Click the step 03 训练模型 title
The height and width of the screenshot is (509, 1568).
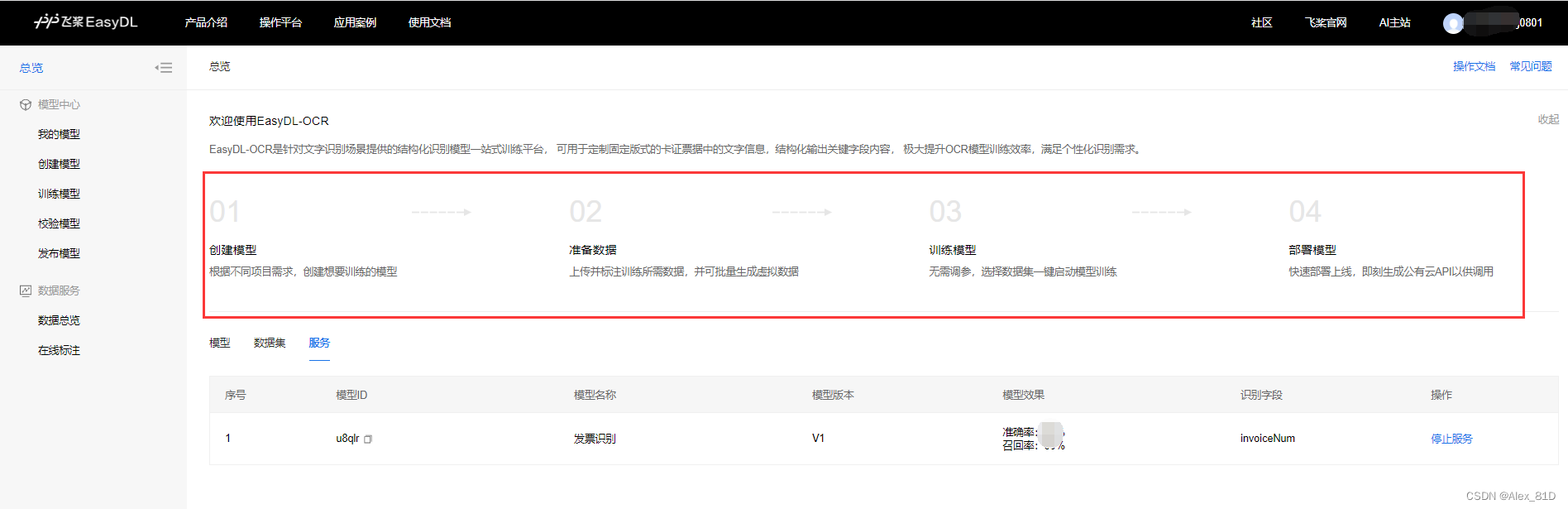click(953, 250)
